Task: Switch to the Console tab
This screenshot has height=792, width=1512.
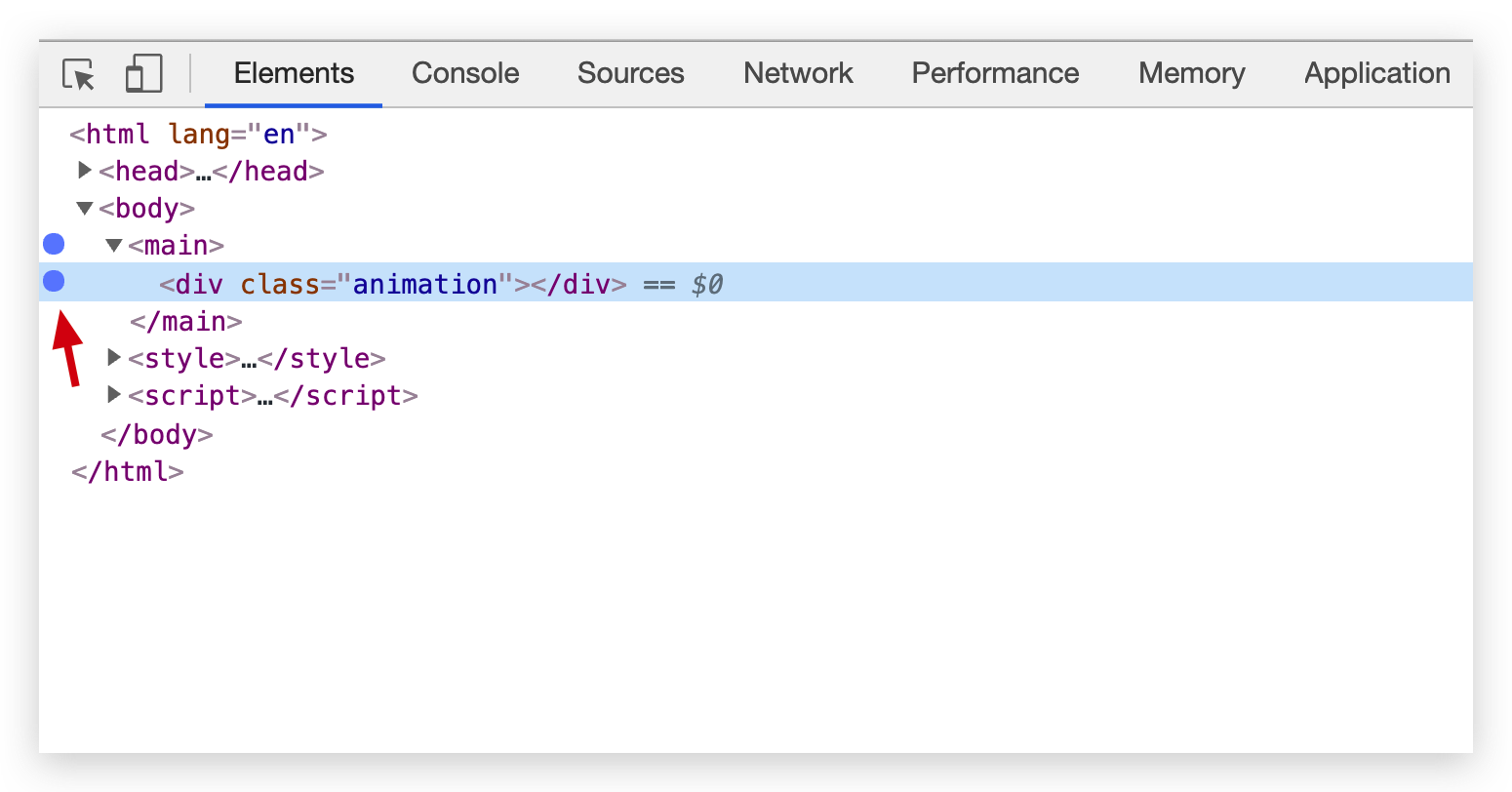Action: 465,74
